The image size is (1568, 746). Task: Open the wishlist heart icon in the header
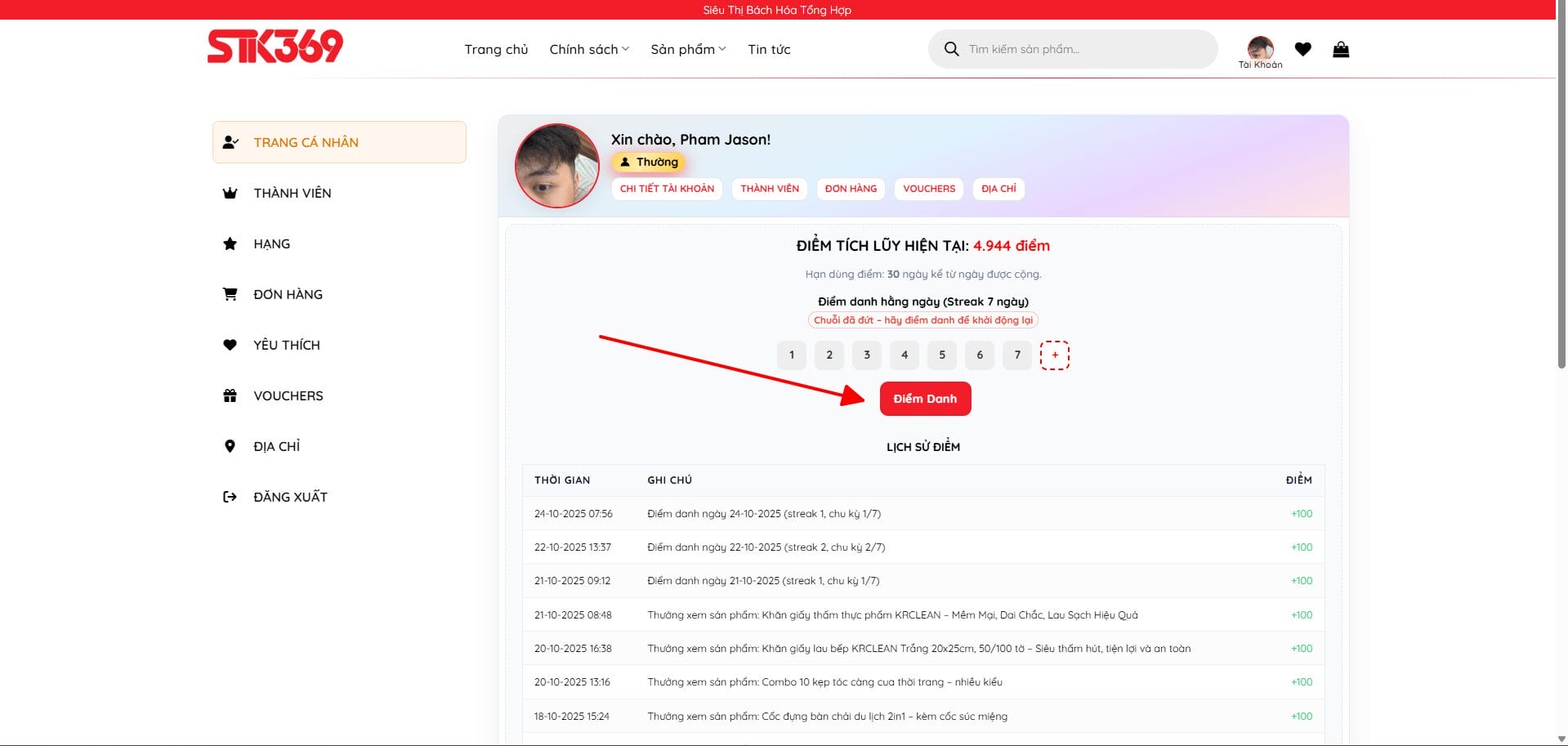tap(1302, 49)
